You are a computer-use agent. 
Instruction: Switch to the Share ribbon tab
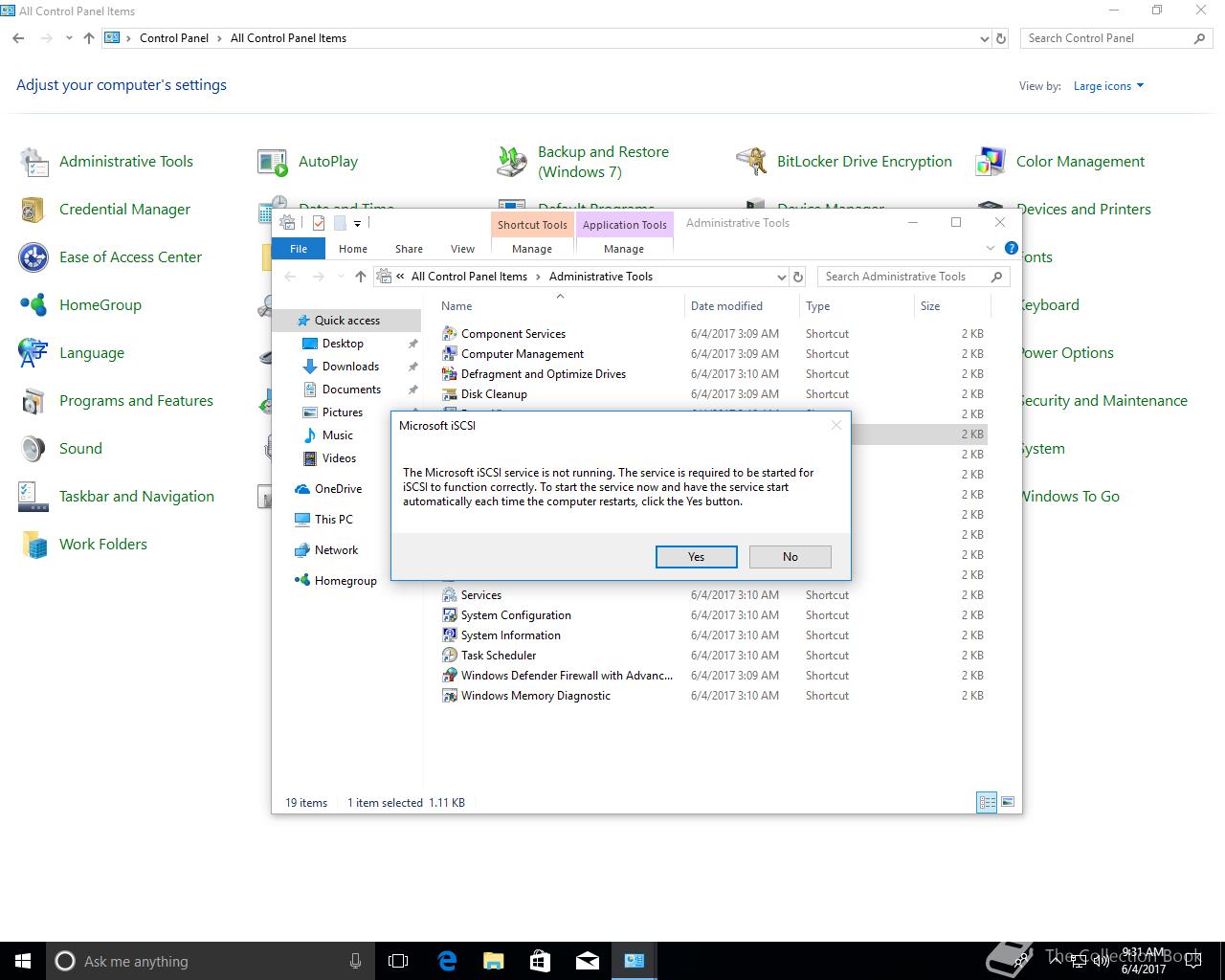tap(409, 249)
